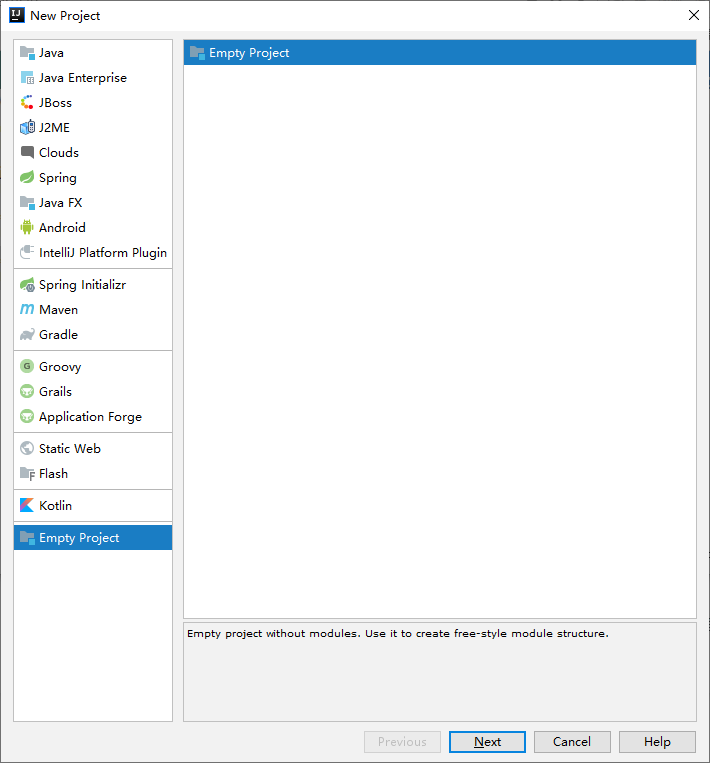Select the Java project type icon
Screen dimensions: 710x763
(x=27, y=53)
